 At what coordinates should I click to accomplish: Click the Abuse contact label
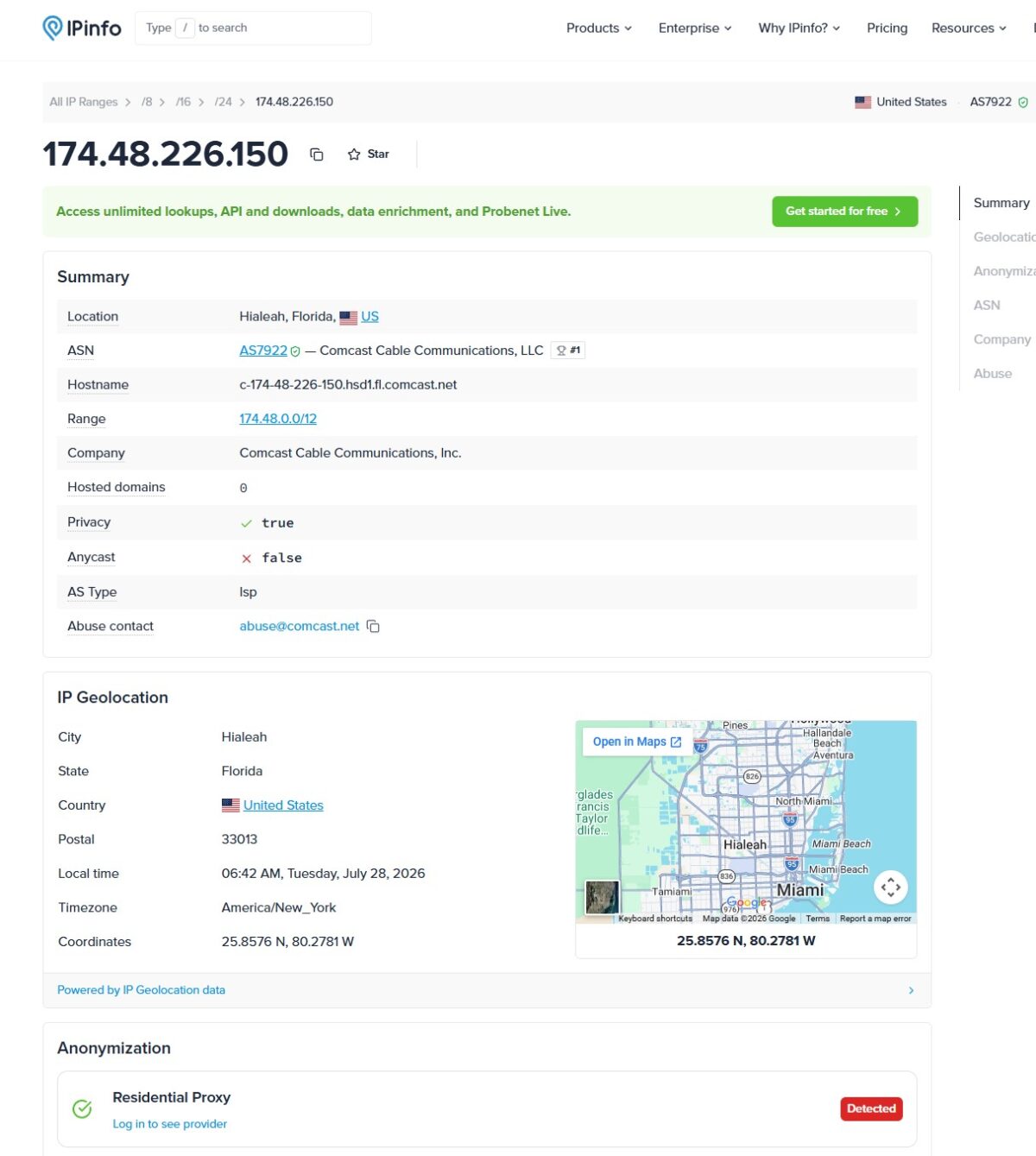click(x=111, y=626)
